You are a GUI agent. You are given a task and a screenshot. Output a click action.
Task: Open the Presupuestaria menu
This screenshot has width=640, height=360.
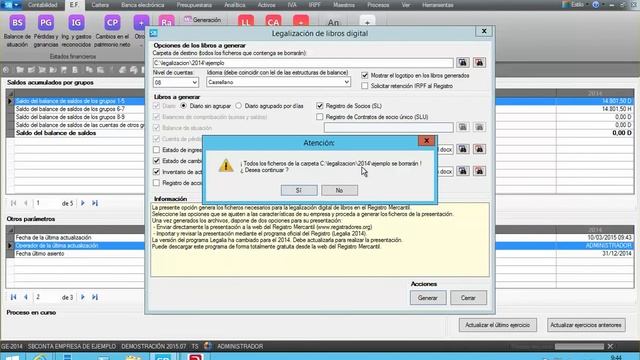[x=194, y=5]
